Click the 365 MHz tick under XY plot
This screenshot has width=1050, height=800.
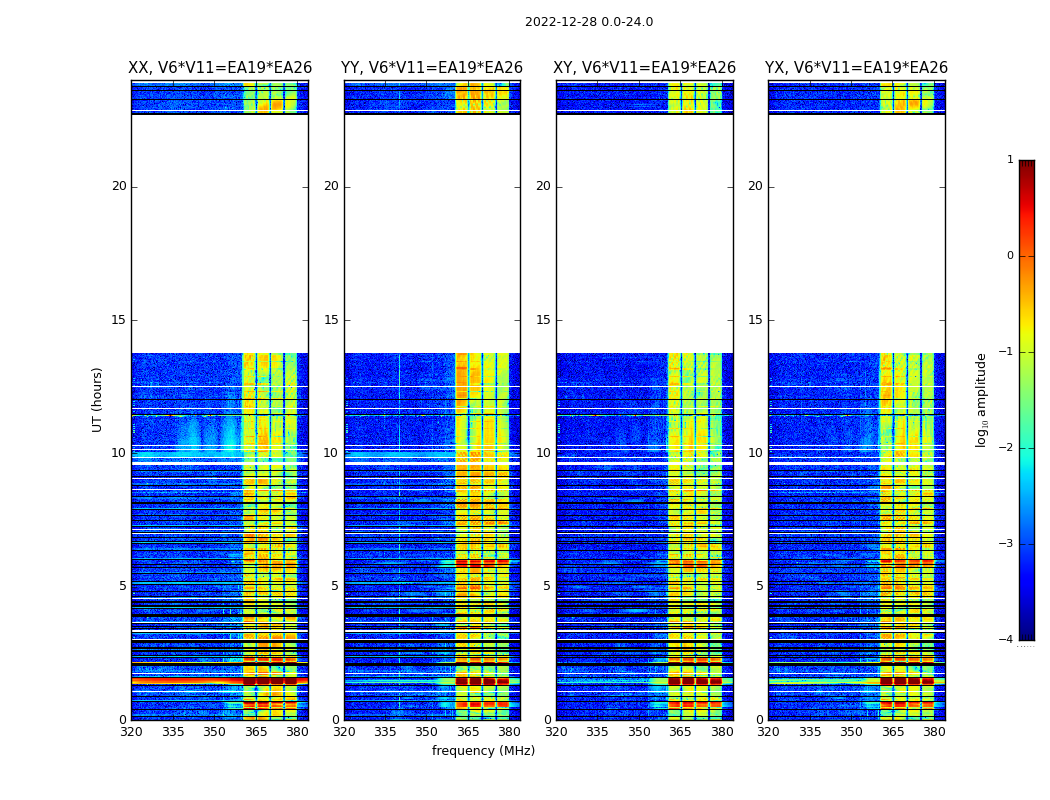[680, 732]
